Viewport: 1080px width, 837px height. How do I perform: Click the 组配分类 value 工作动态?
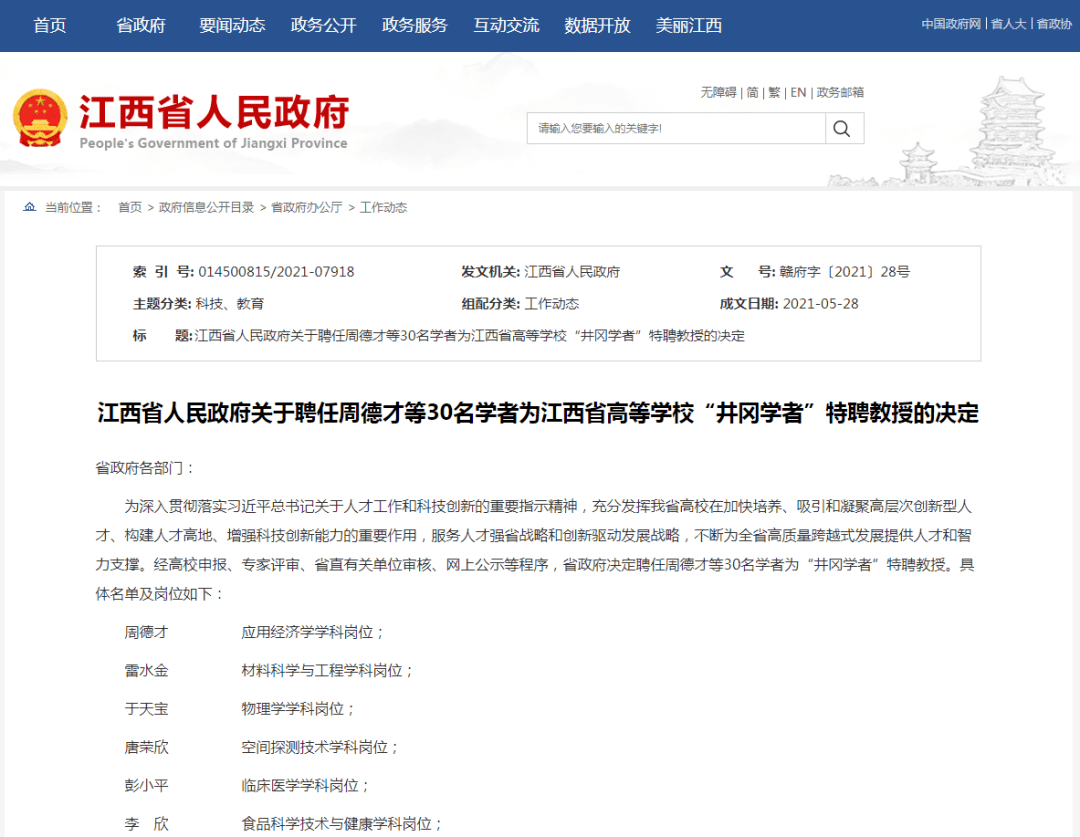(x=552, y=304)
